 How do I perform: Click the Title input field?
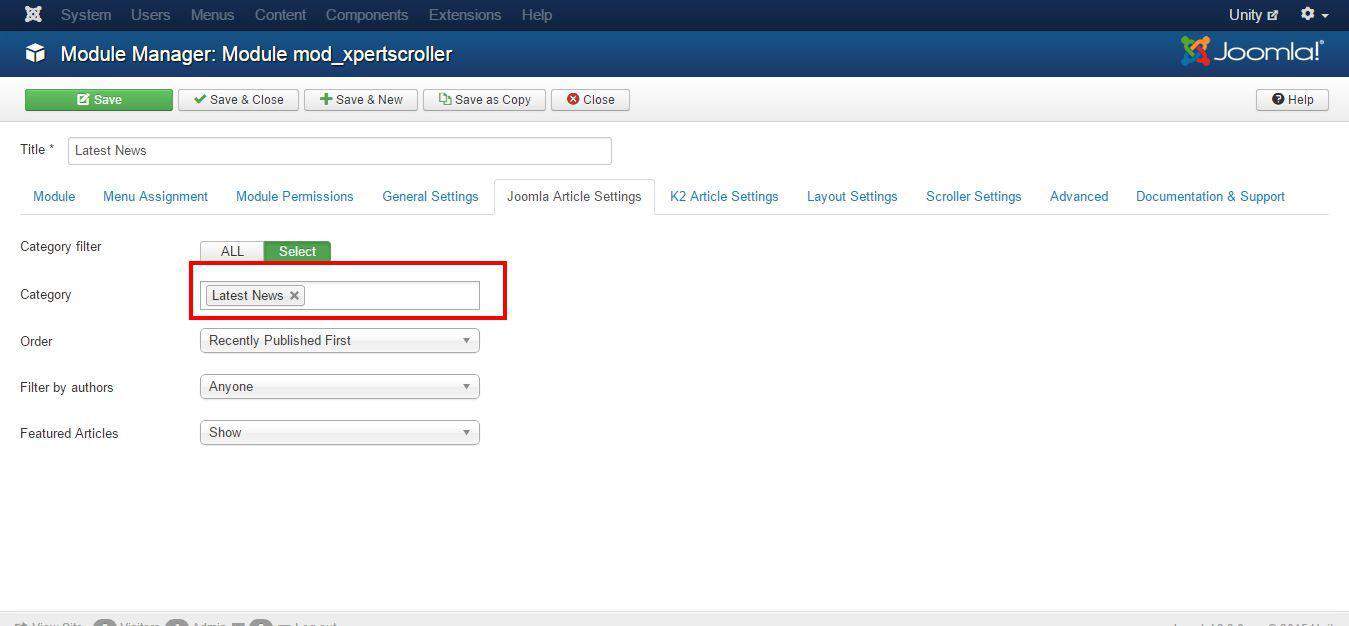(x=339, y=151)
